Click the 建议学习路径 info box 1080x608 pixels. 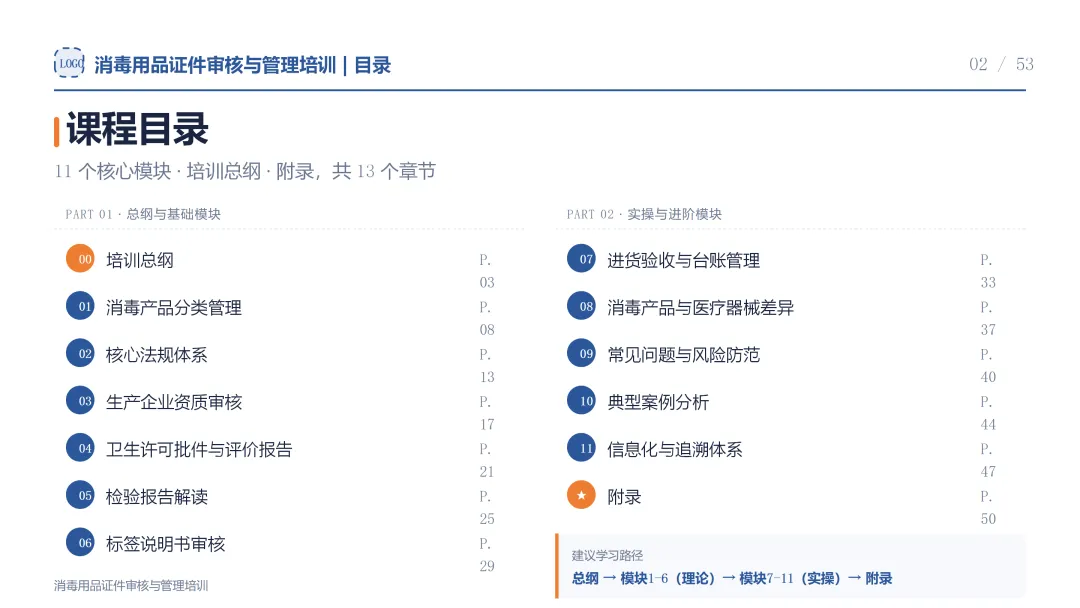tap(791, 566)
